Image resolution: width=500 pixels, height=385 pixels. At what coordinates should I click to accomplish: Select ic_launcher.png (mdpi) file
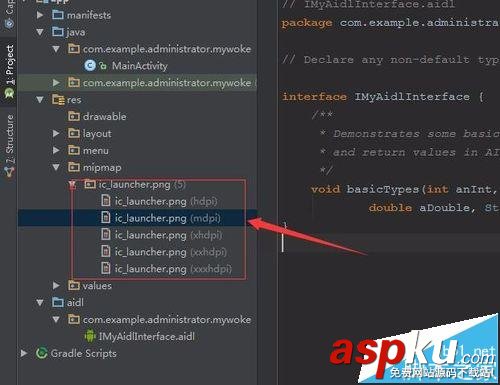(168, 218)
